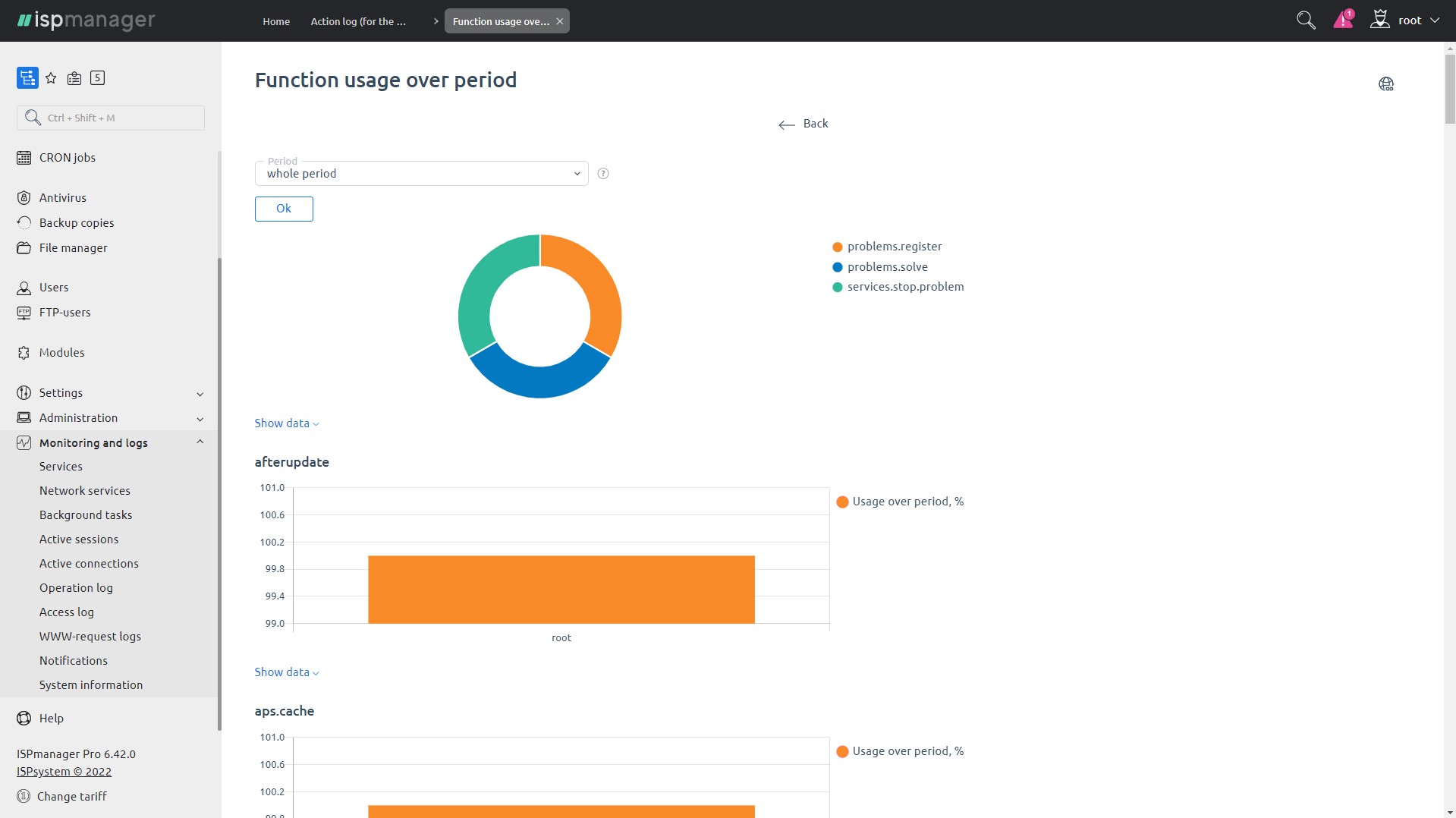Expand the Administration menu chevron
Viewport: 1456px width, 818px height.
[200, 419]
